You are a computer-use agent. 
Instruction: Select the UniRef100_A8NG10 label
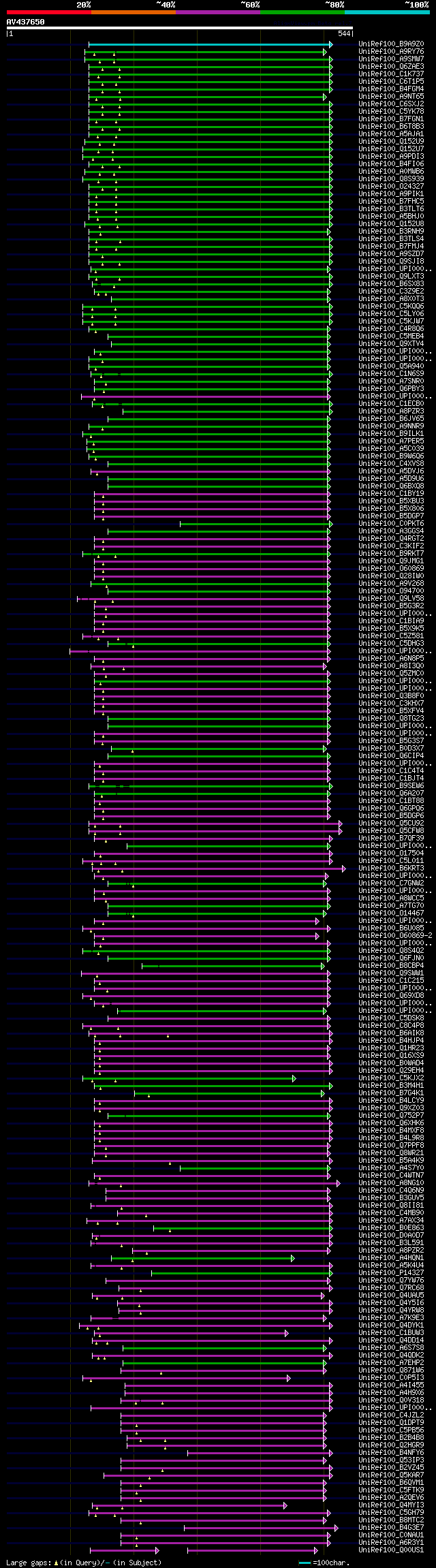coord(391,1183)
